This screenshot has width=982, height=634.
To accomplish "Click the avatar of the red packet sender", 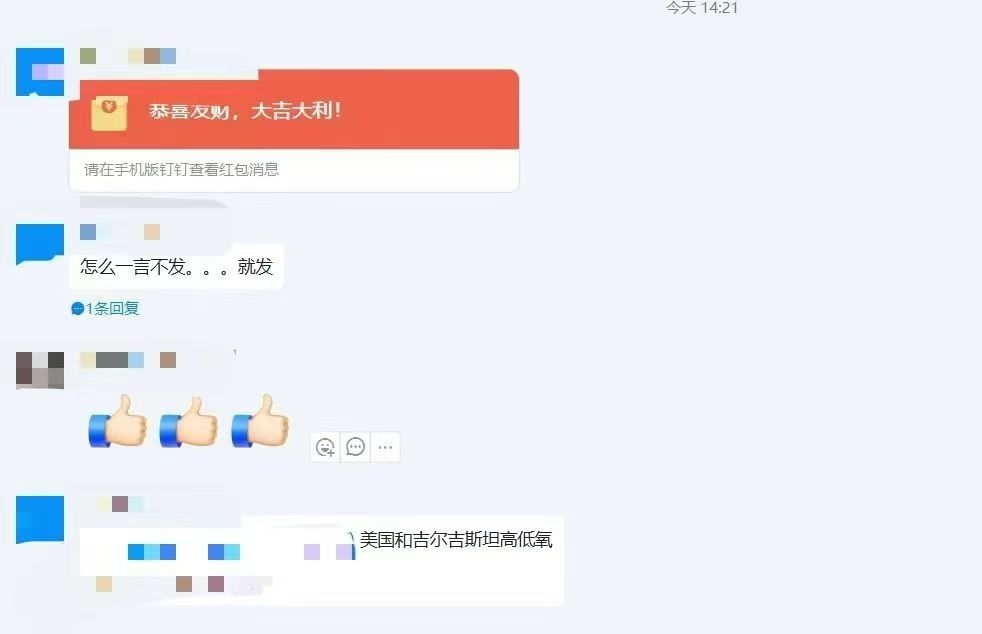I will [x=40, y=72].
